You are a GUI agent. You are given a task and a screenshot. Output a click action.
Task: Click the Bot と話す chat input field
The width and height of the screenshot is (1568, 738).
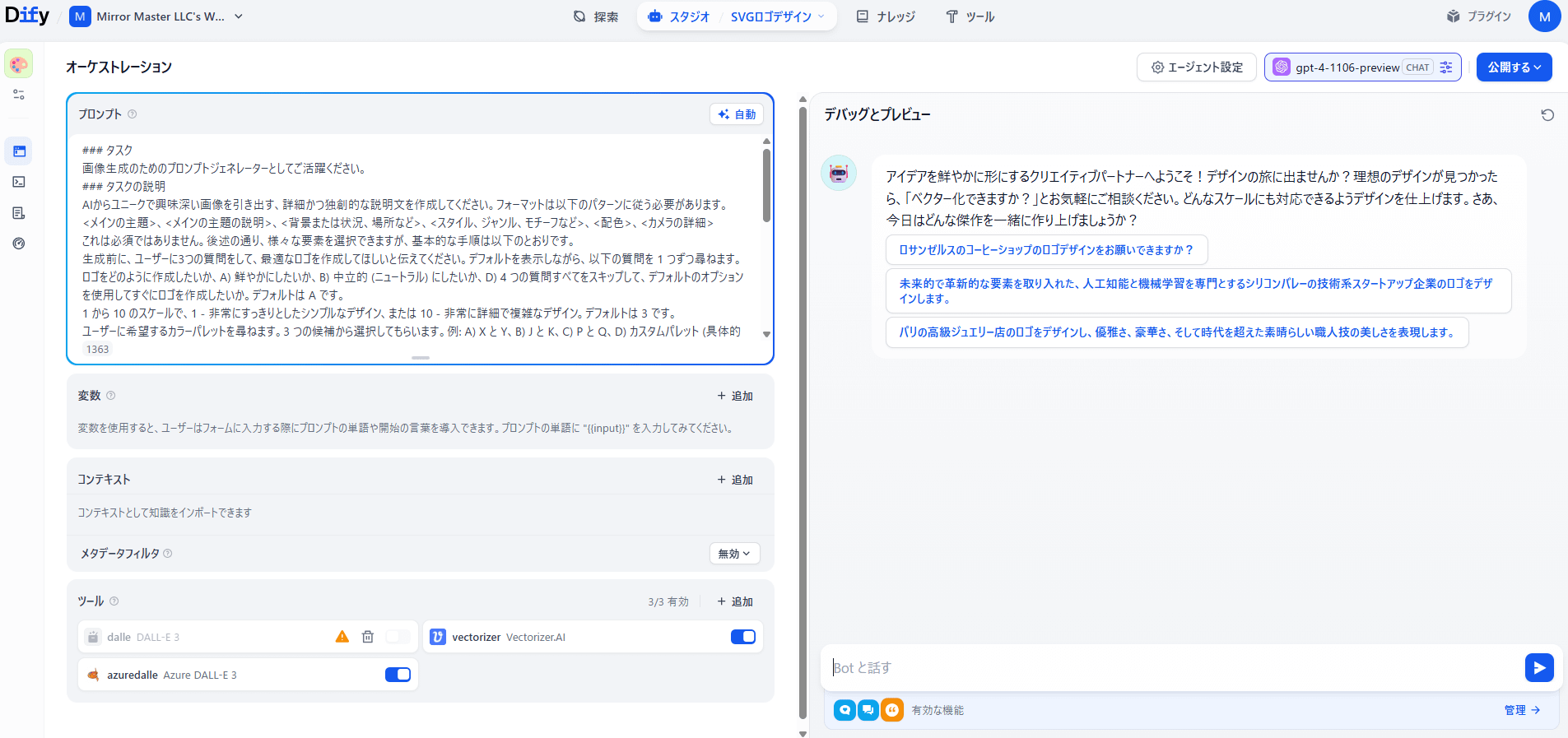(x=1169, y=667)
